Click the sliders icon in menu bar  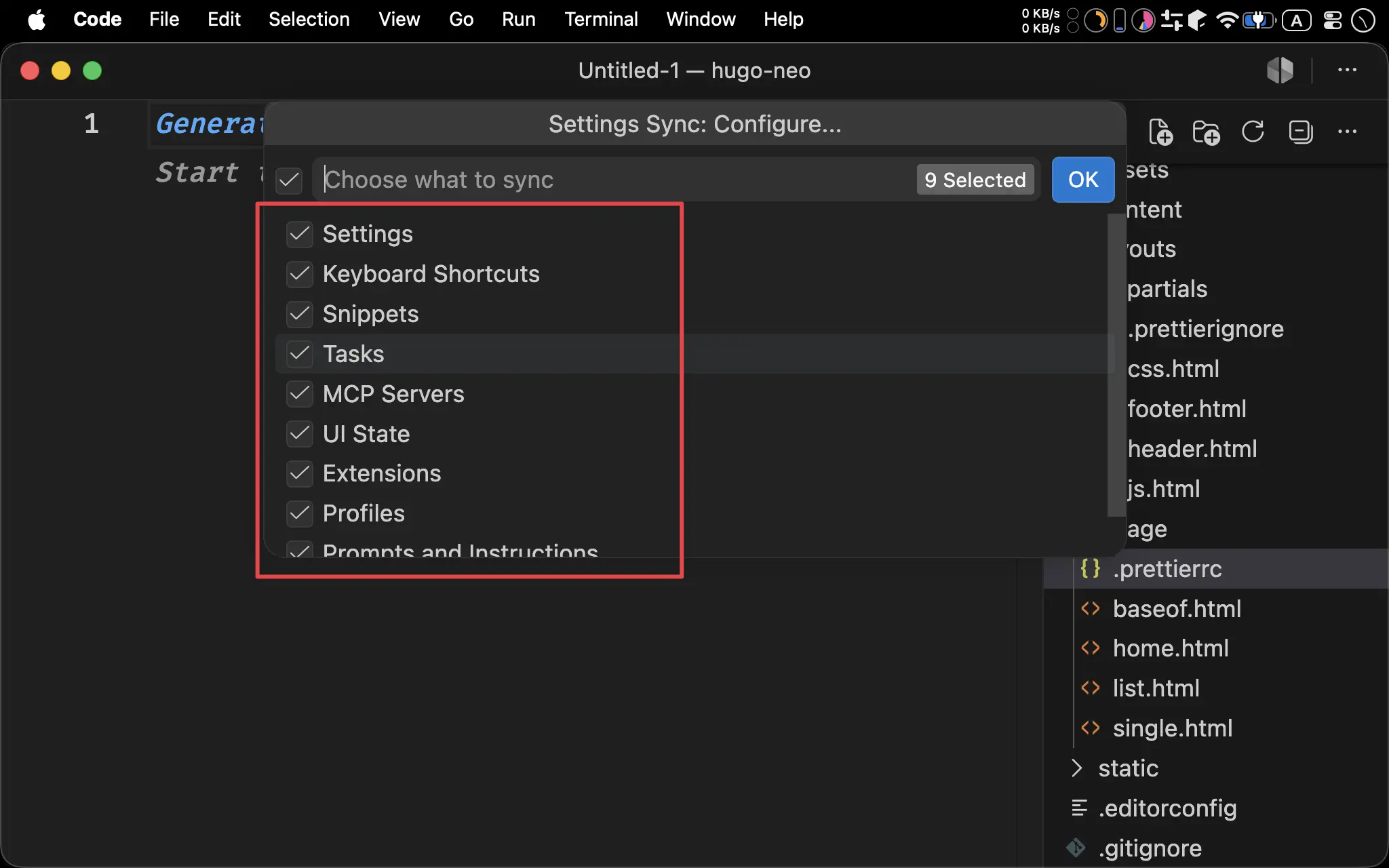tap(1171, 20)
